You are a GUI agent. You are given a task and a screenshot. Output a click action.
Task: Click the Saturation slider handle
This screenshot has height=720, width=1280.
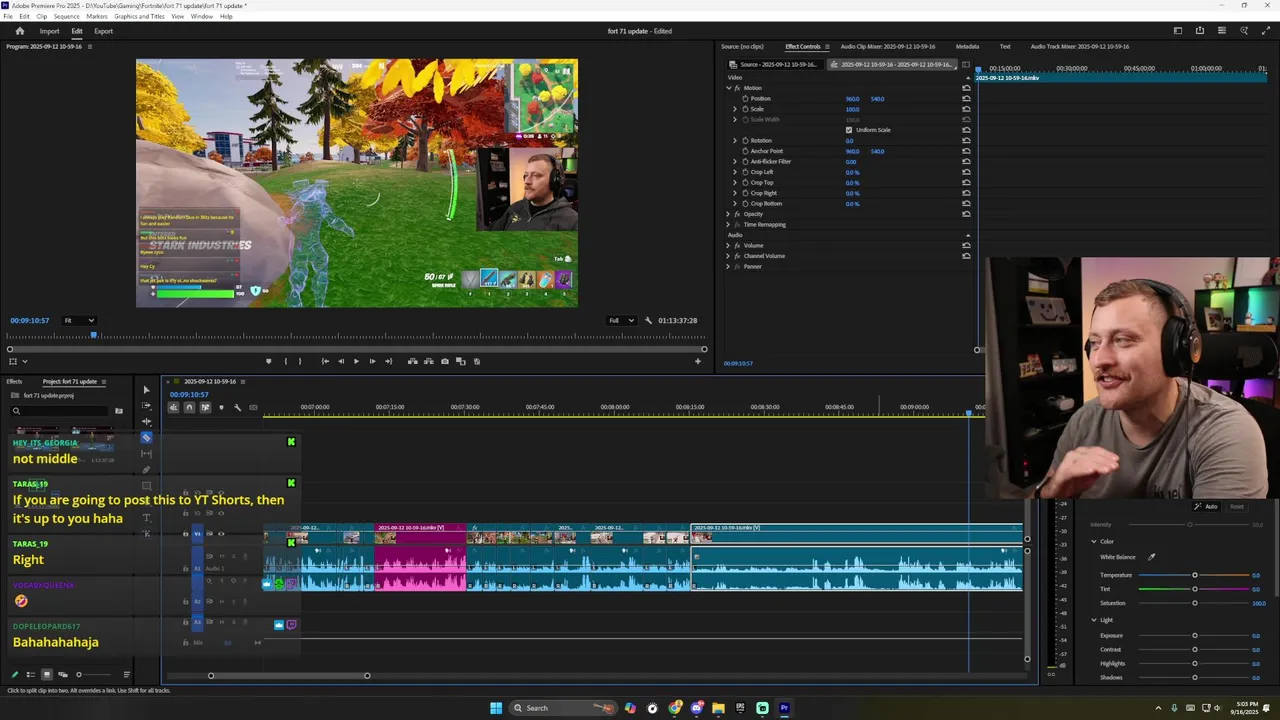pyautogui.click(x=1194, y=603)
